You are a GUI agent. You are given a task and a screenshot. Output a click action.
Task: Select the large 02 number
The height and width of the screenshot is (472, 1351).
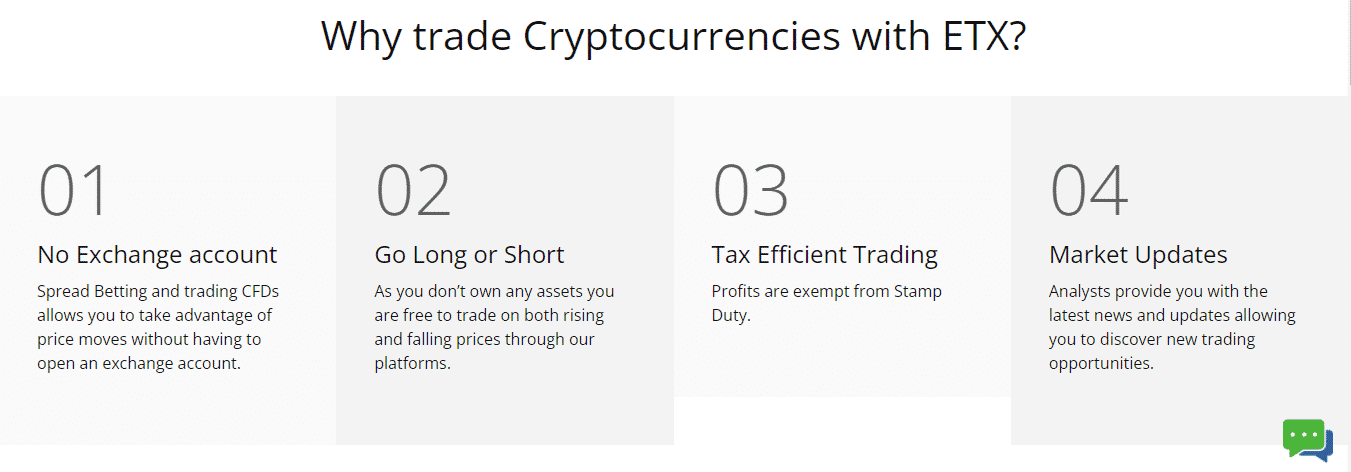(x=413, y=190)
